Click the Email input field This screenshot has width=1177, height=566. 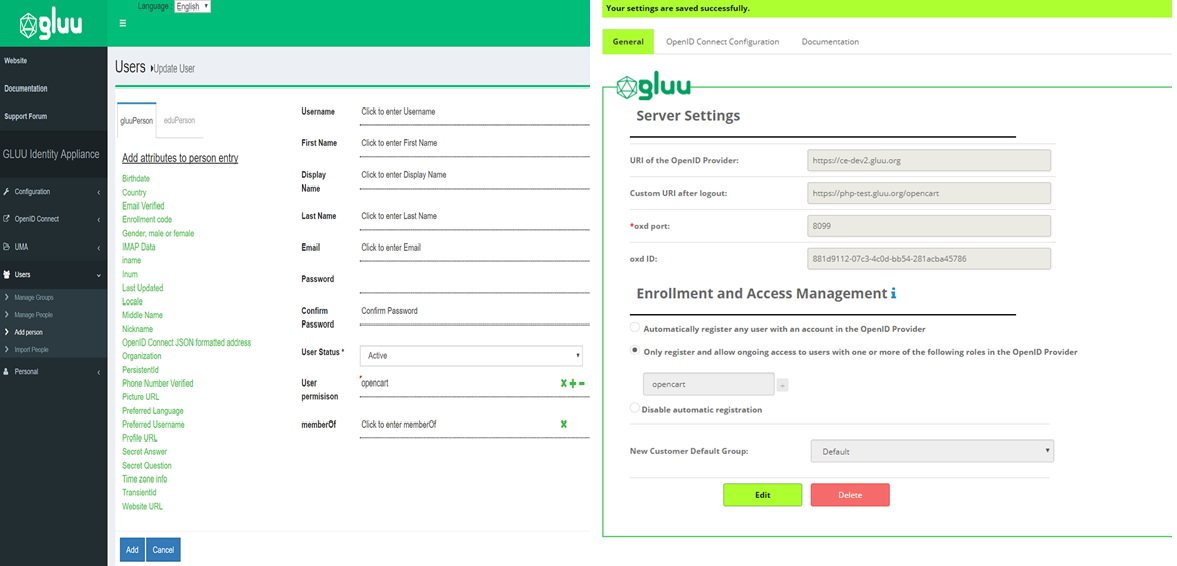pos(473,248)
